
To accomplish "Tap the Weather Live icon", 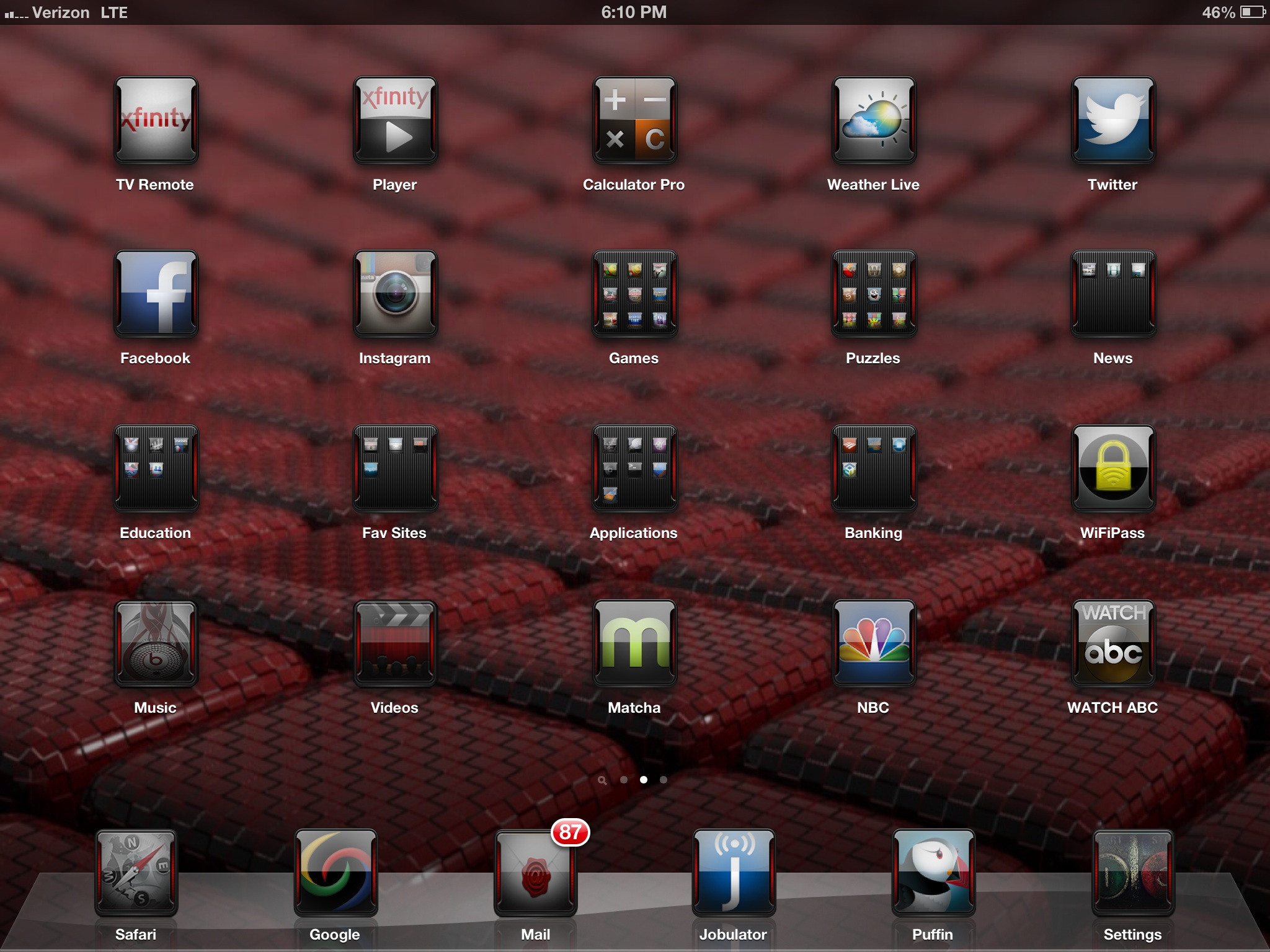I will tap(873, 120).
